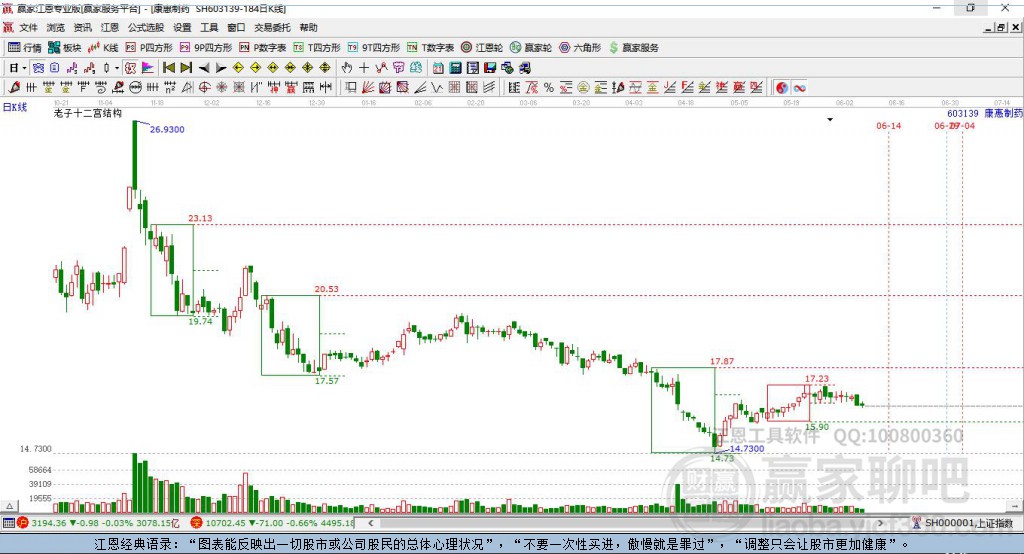
Task: Click the stock code 603139
Action: tap(963, 113)
